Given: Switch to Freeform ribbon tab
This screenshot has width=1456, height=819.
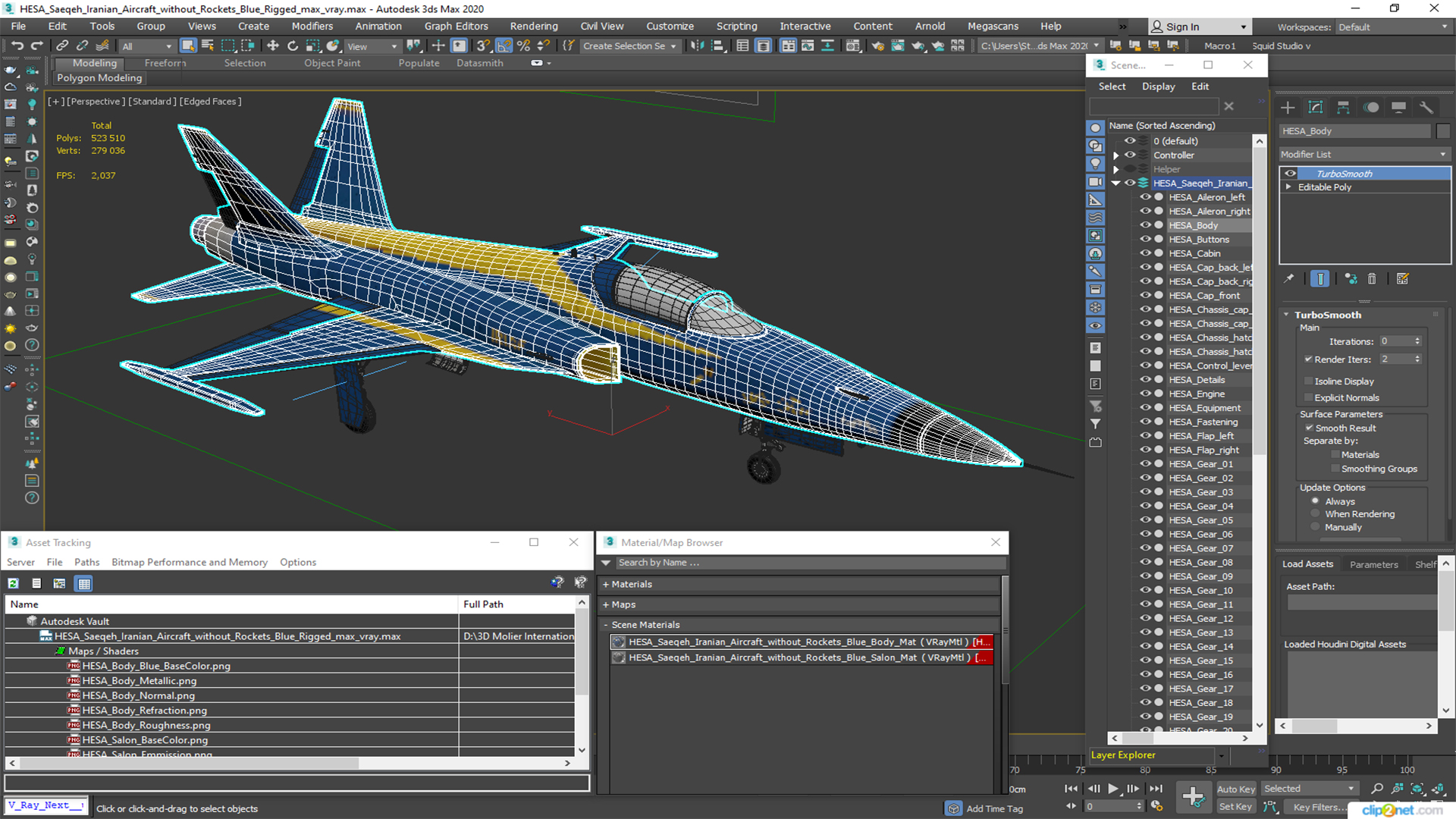Looking at the screenshot, I should (x=165, y=63).
